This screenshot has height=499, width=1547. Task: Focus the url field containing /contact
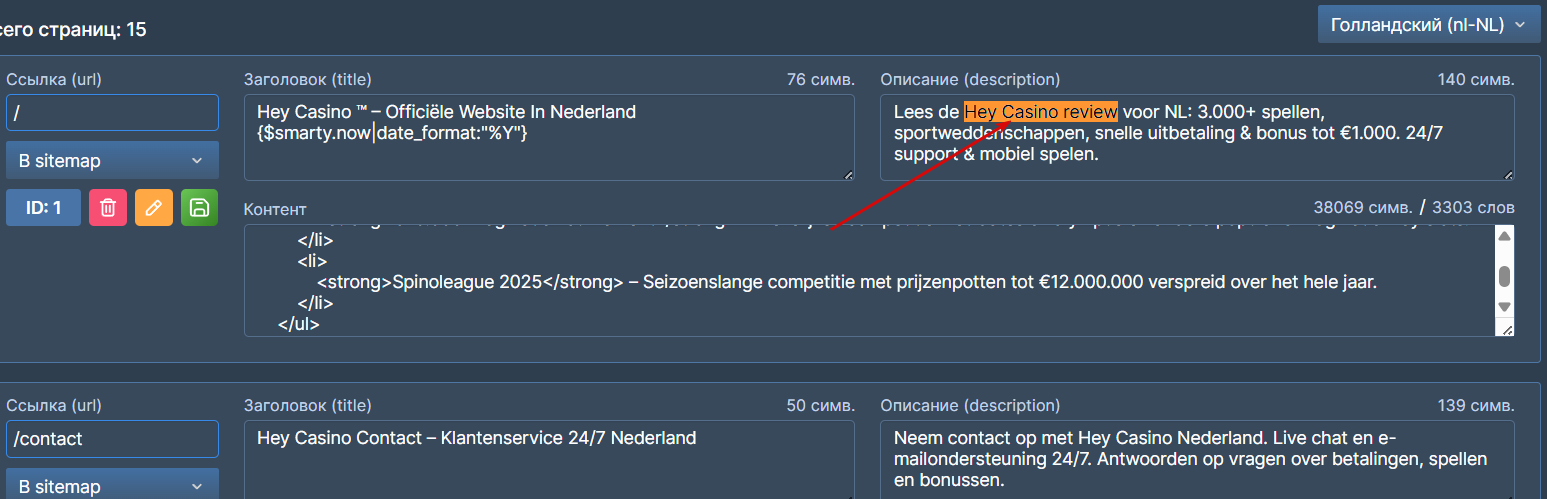tap(112, 438)
